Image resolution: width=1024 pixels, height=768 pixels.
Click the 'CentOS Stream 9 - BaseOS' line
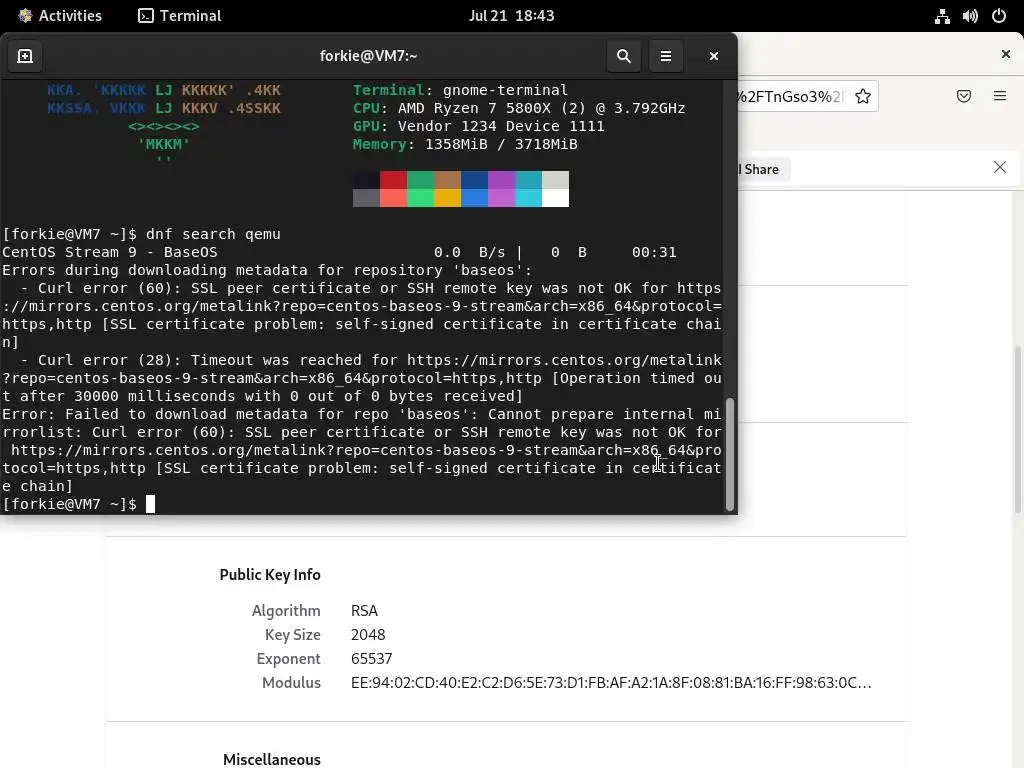(110, 252)
